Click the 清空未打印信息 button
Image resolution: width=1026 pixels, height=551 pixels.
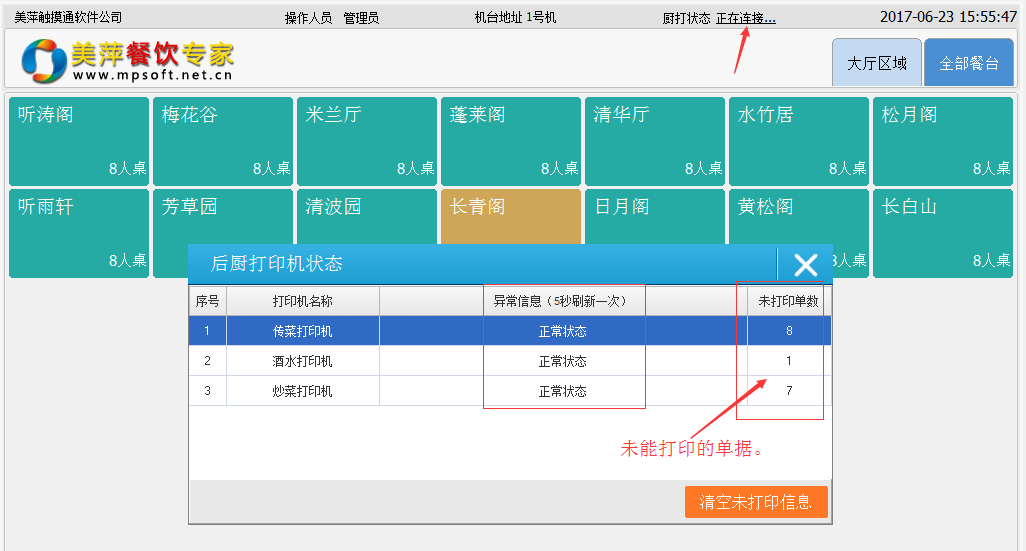tap(755, 502)
